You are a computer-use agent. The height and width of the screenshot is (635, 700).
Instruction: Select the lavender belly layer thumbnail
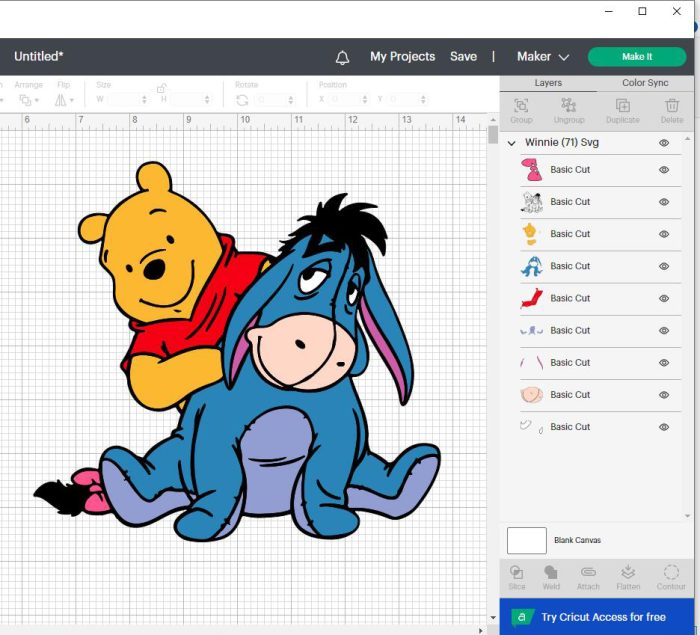(x=531, y=330)
